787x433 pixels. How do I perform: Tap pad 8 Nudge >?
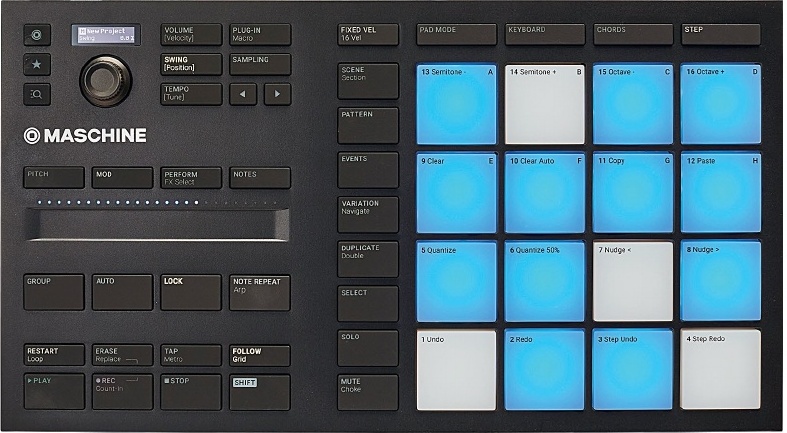[721, 281]
